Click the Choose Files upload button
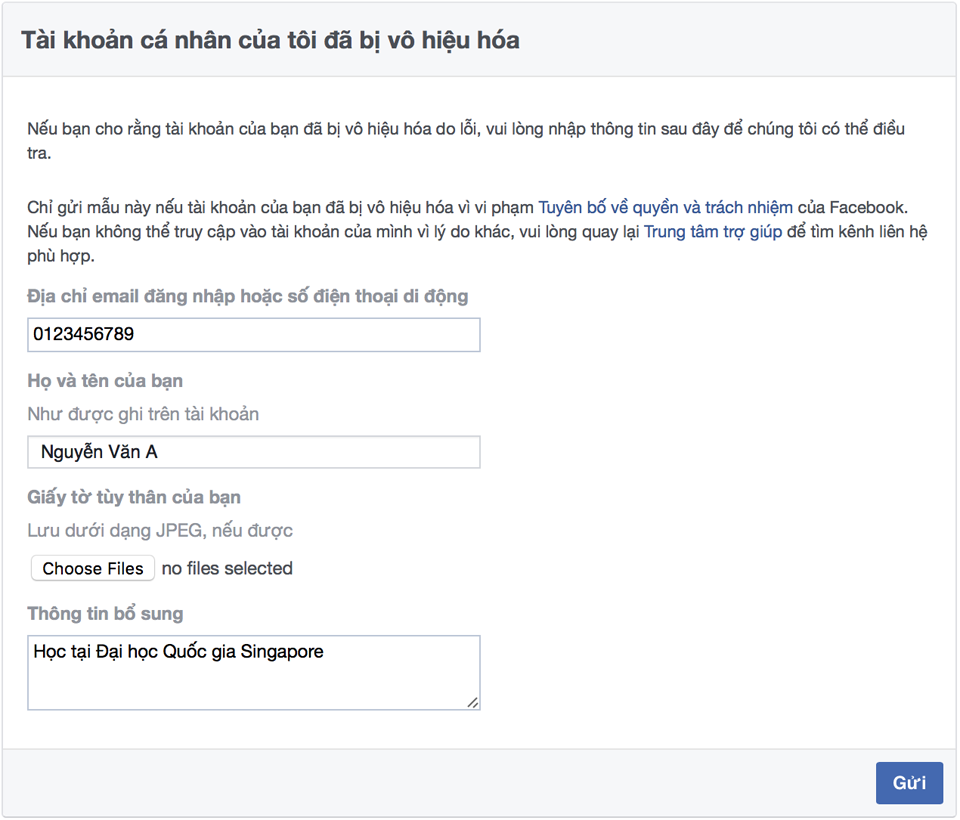 tap(92, 568)
